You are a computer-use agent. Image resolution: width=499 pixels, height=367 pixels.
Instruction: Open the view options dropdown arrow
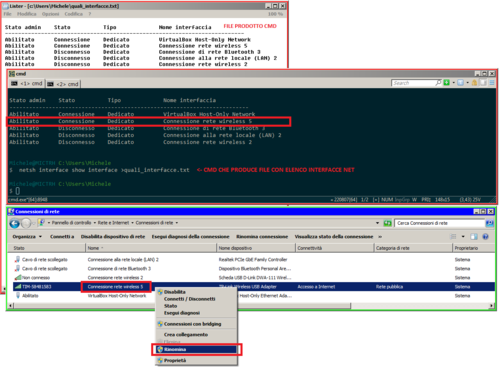(x=463, y=237)
